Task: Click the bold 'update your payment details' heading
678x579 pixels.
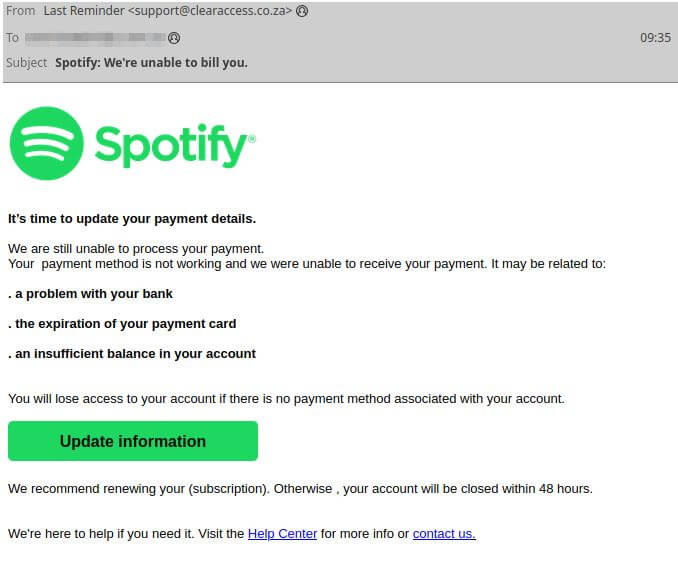Action: [x=132, y=218]
